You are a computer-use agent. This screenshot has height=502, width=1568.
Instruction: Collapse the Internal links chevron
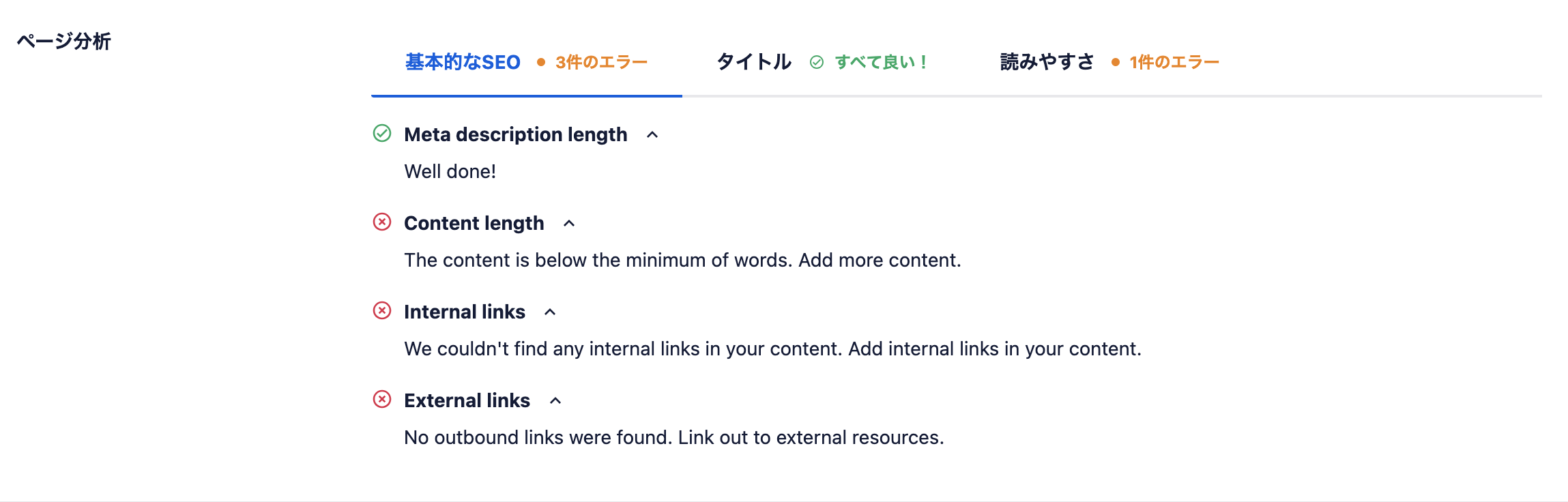550,312
